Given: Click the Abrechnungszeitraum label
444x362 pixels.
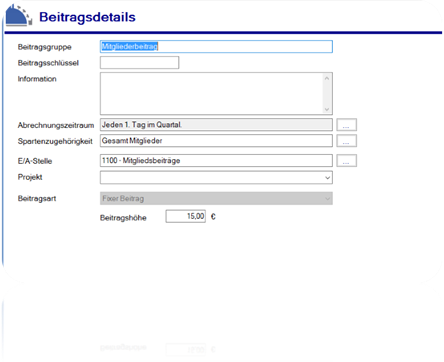Looking at the screenshot, I should 56,125.
